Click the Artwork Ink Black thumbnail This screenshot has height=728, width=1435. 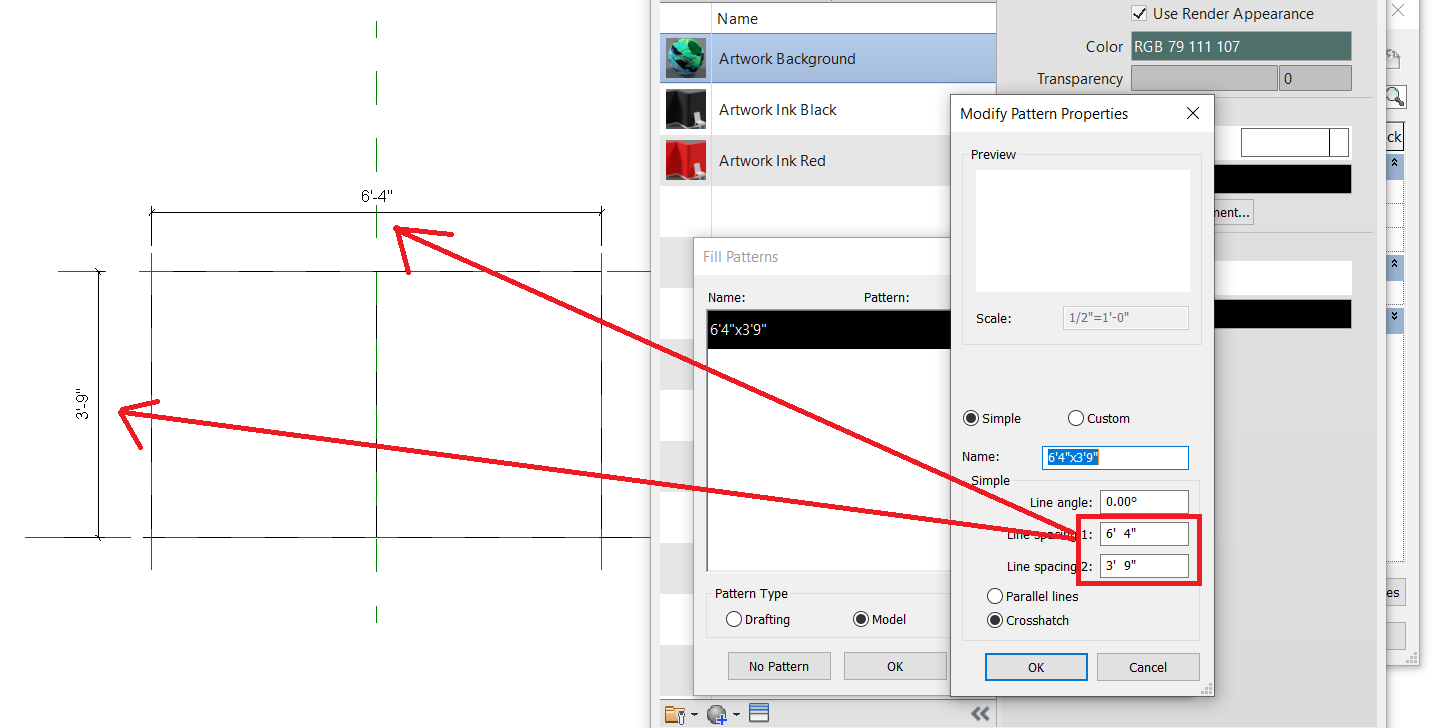pyautogui.click(x=686, y=109)
